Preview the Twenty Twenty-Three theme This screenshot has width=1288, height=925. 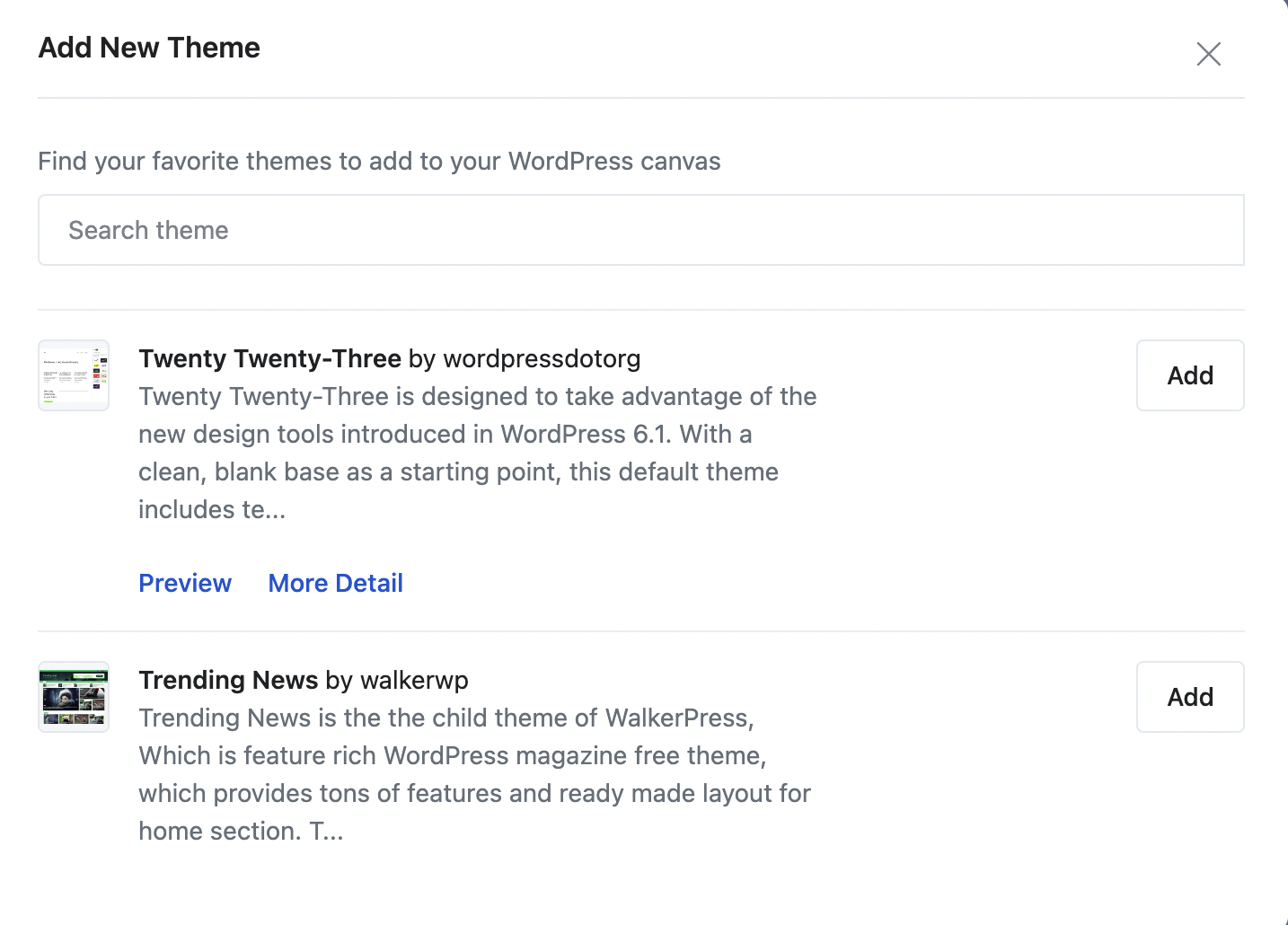(185, 583)
